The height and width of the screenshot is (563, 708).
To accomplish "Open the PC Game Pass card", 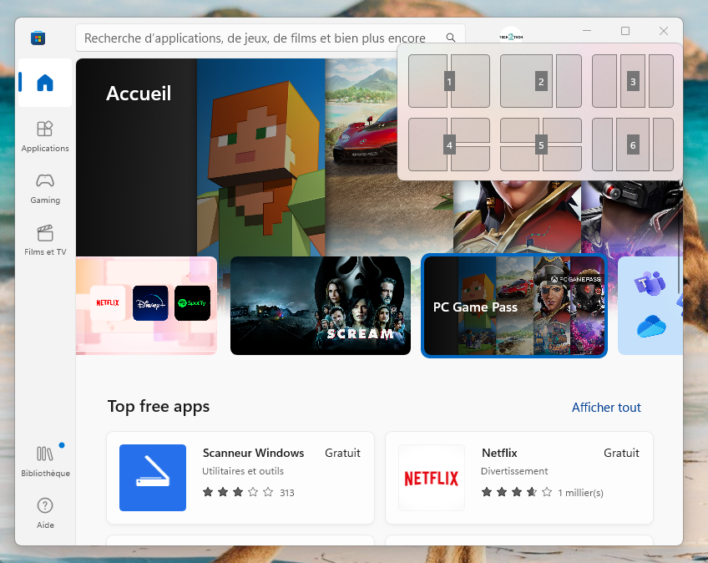I will pos(514,306).
